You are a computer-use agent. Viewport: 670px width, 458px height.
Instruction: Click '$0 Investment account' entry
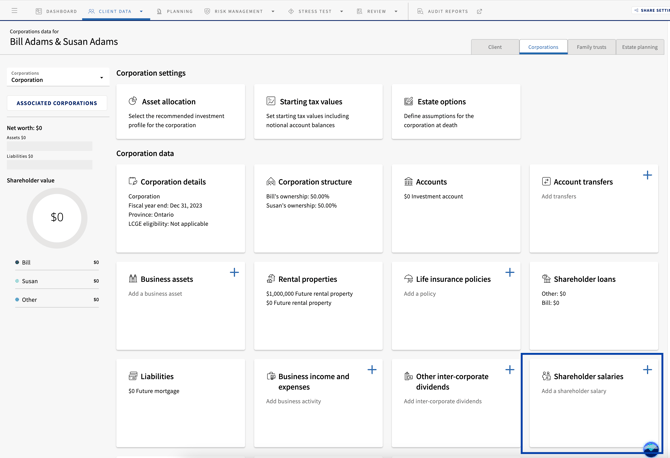(433, 197)
